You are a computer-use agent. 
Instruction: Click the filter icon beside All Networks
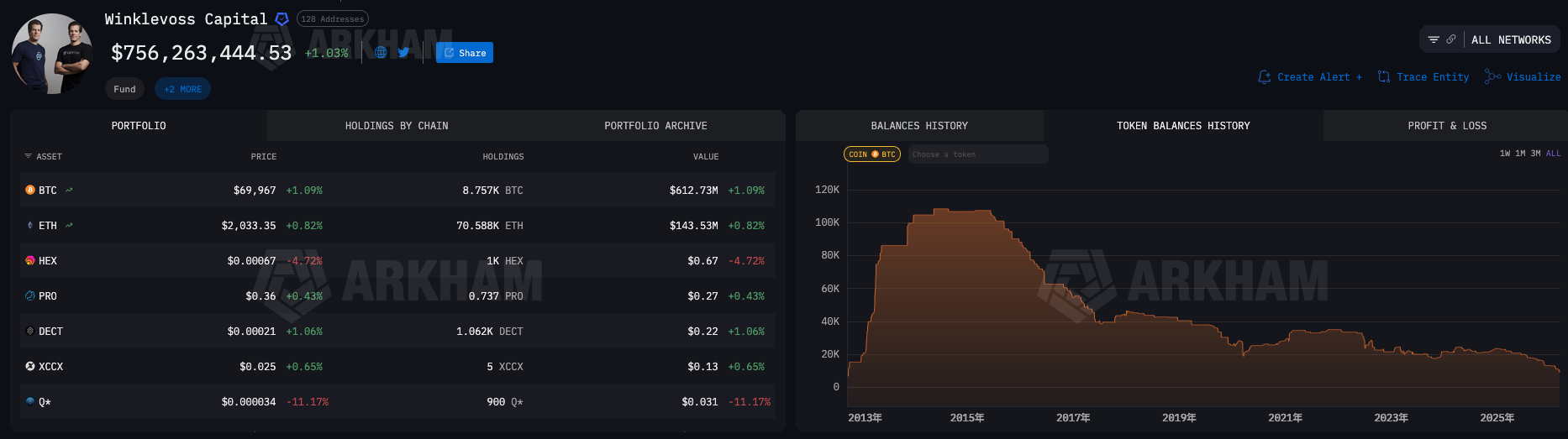coord(1434,39)
